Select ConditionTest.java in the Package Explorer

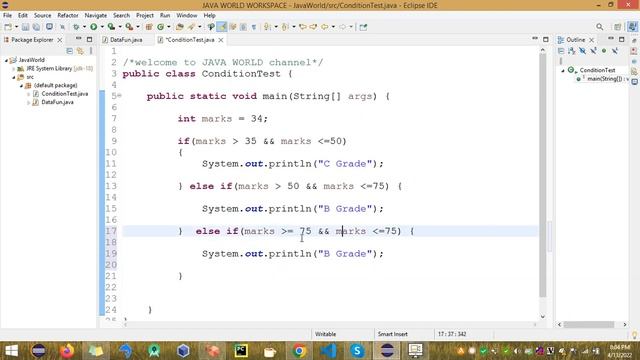[64, 94]
